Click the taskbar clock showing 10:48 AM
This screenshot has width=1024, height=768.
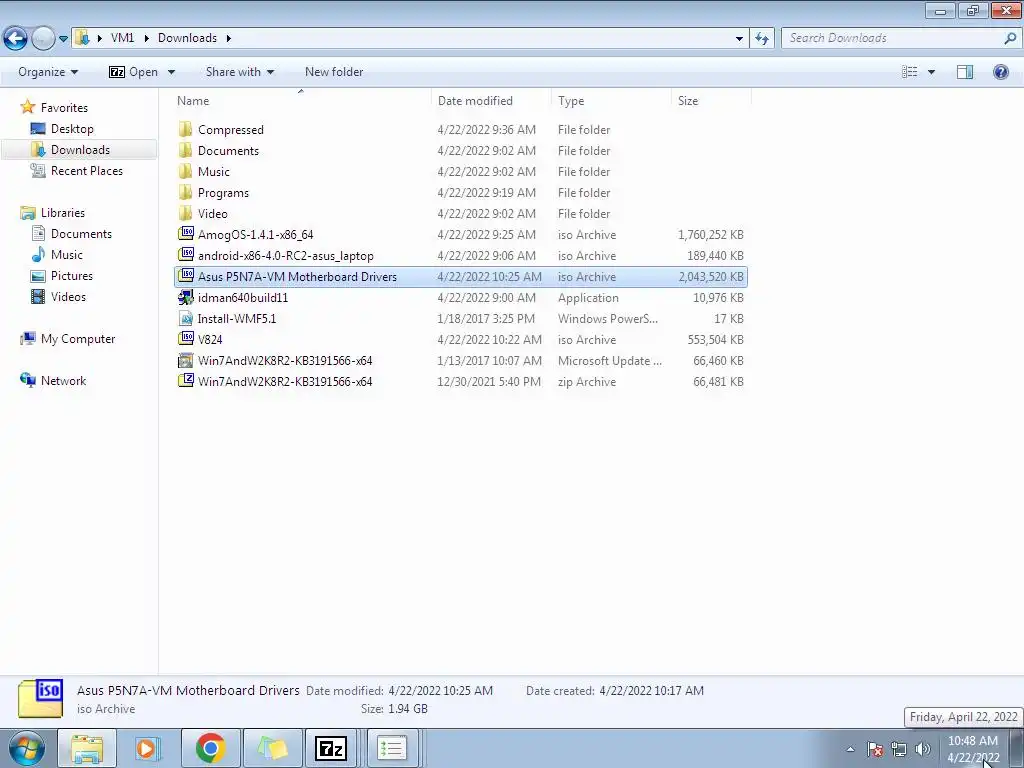click(x=972, y=749)
